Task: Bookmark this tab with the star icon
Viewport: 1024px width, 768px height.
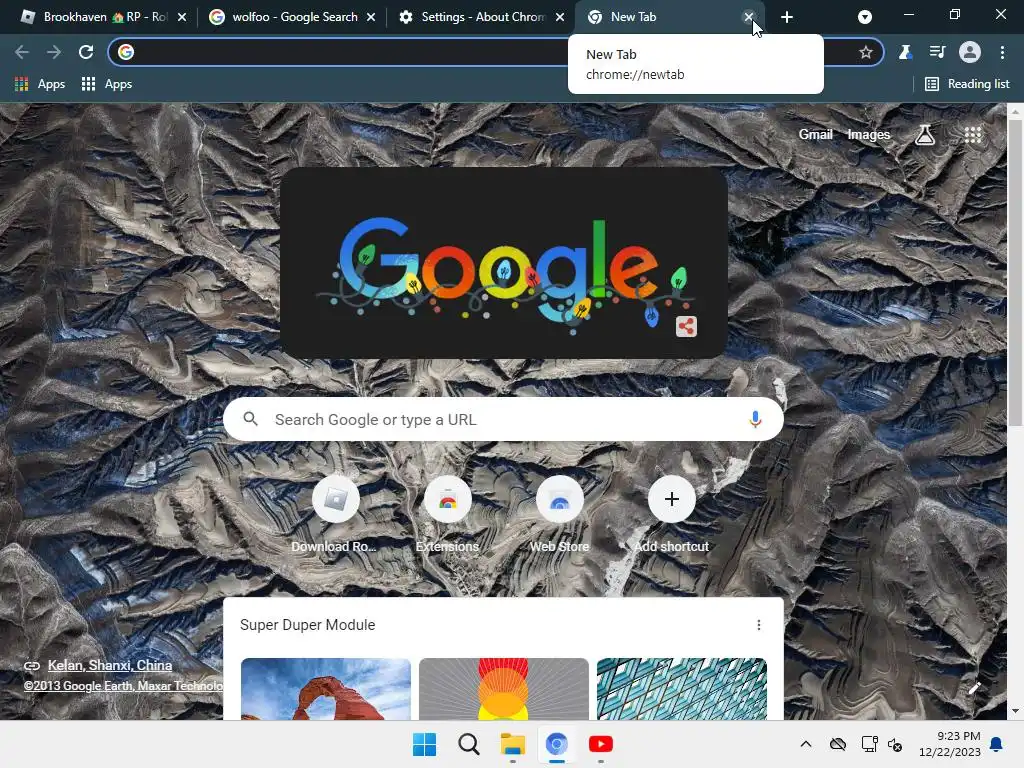Action: pyautogui.click(x=866, y=52)
